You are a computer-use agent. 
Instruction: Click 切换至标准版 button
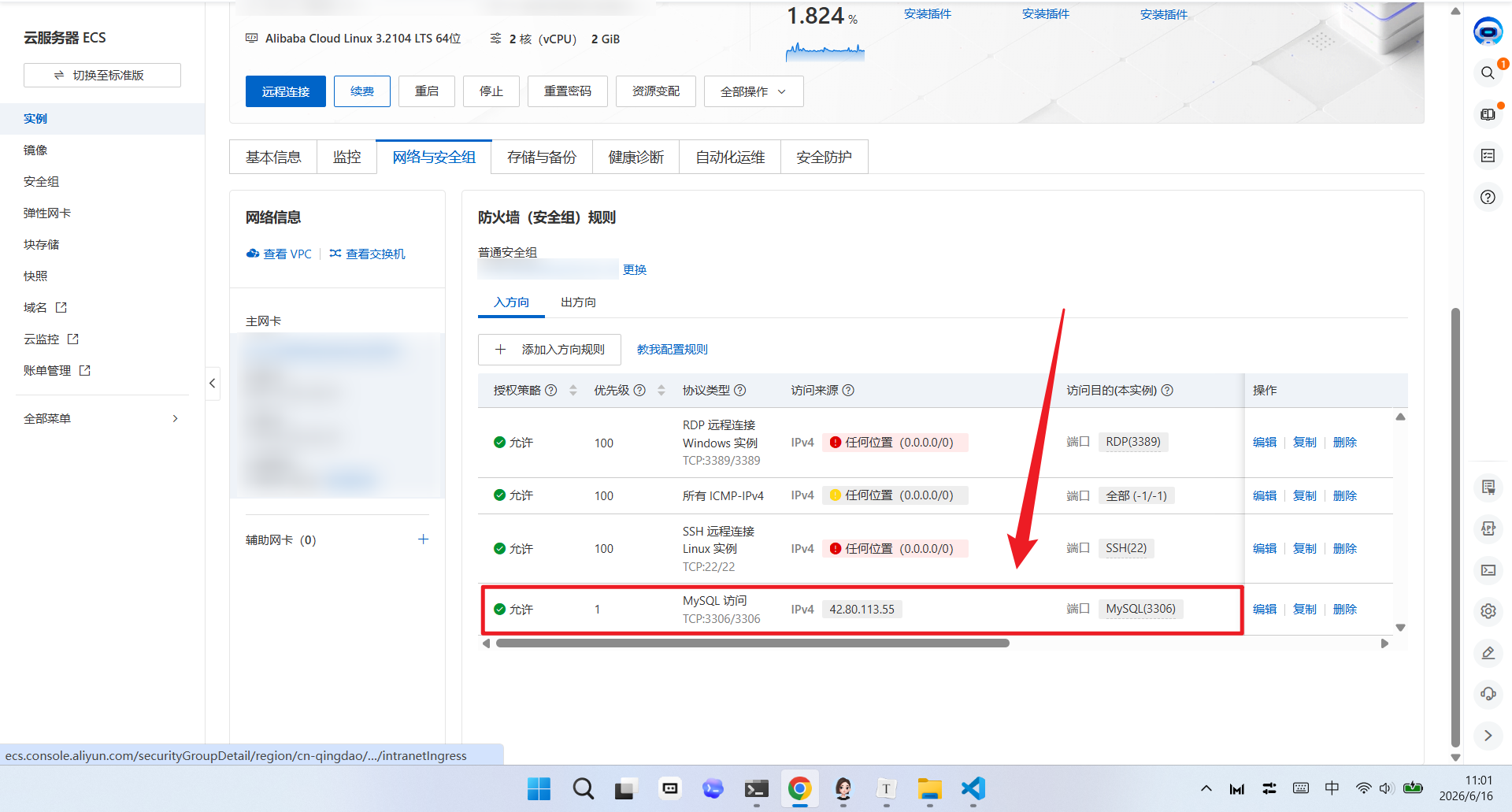(102, 75)
